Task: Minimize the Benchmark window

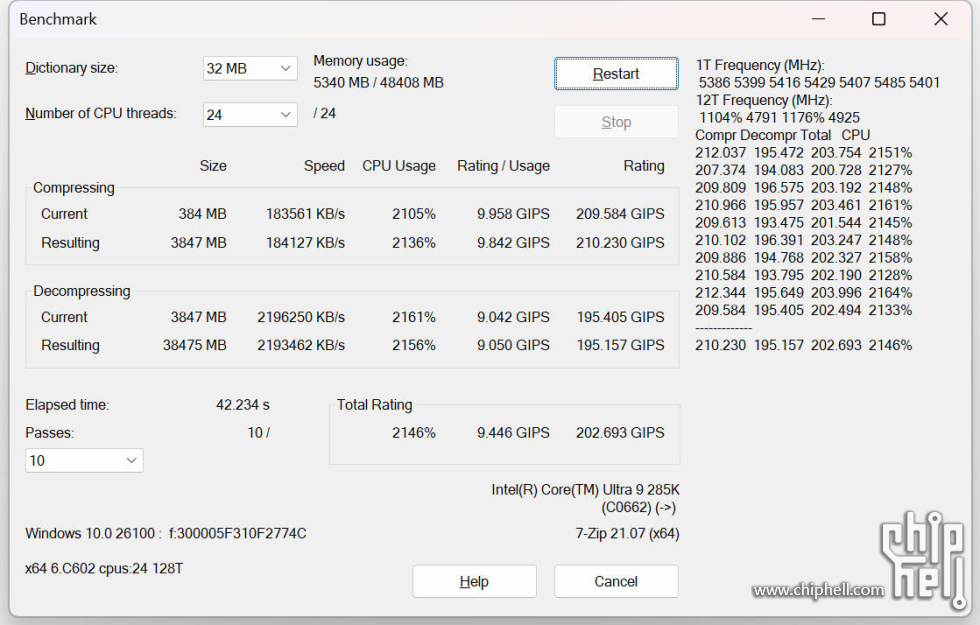Action: click(816, 19)
